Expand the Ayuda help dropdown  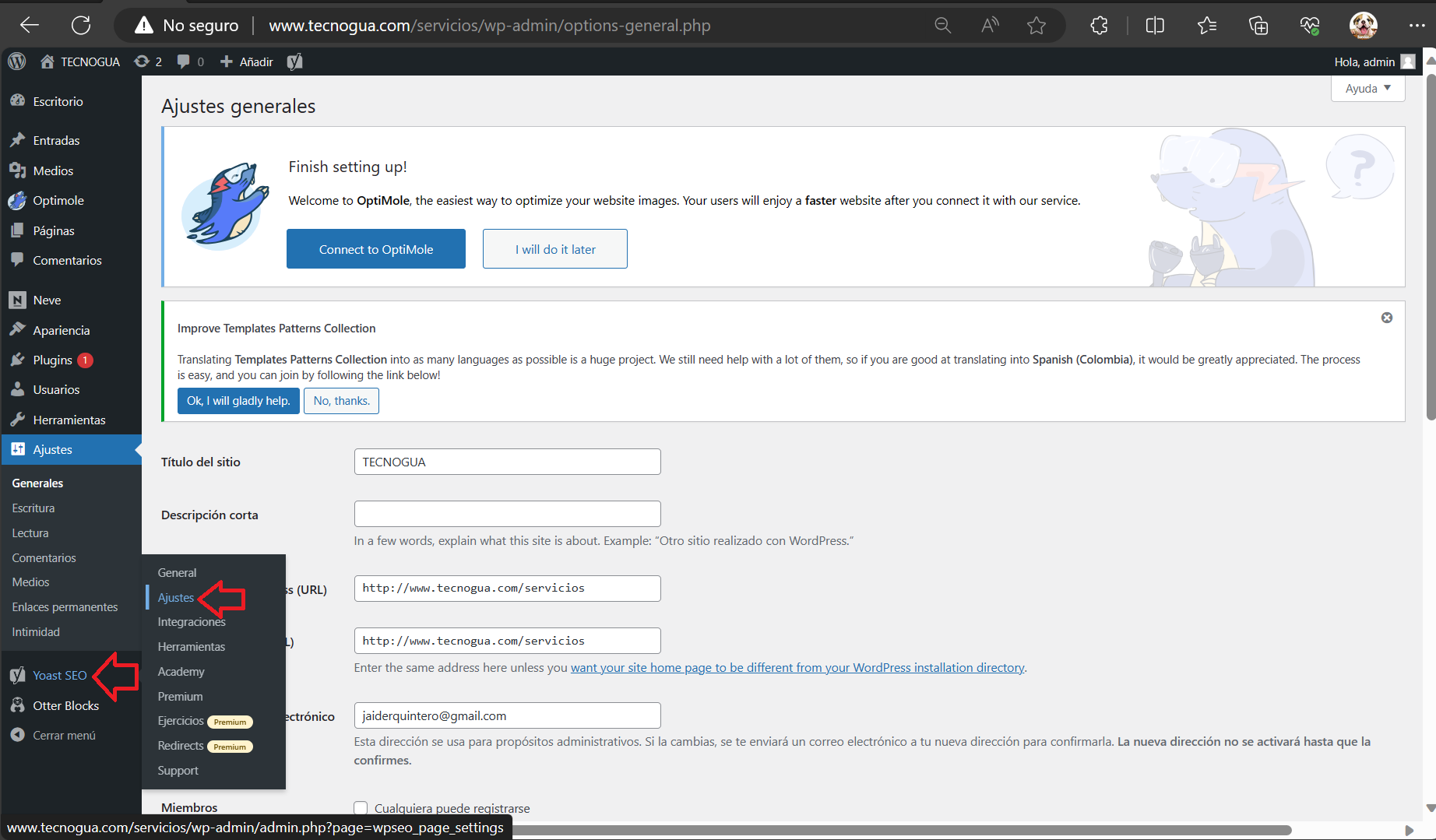[x=1368, y=89]
